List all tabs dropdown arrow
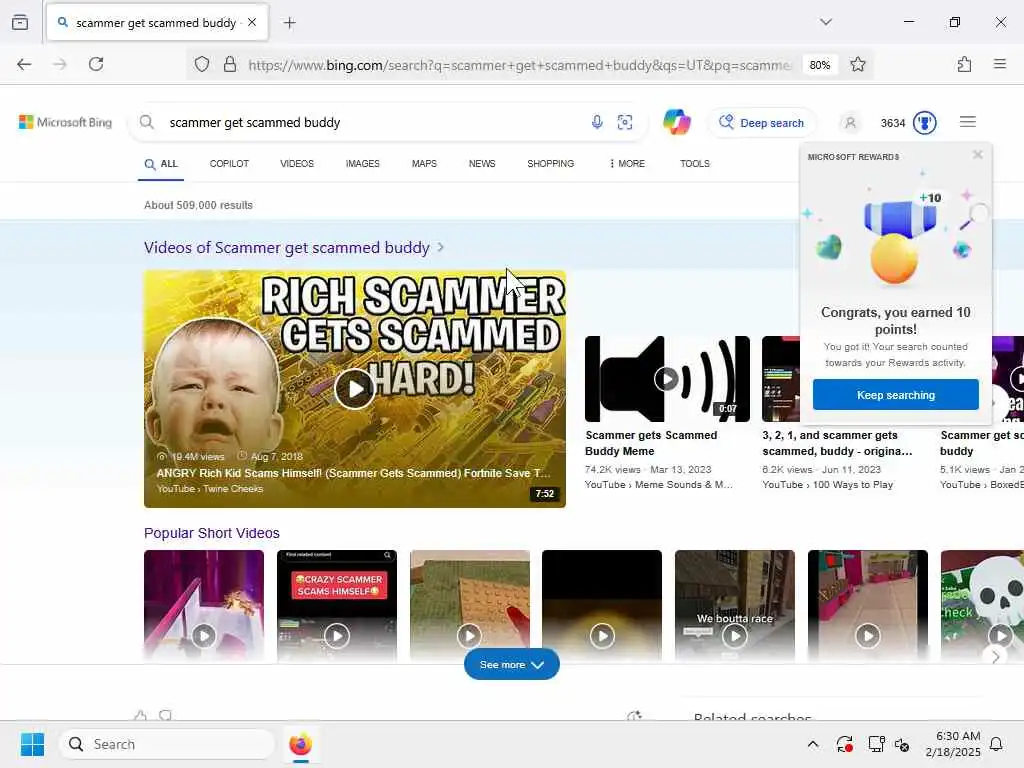 [x=826, y=22]
